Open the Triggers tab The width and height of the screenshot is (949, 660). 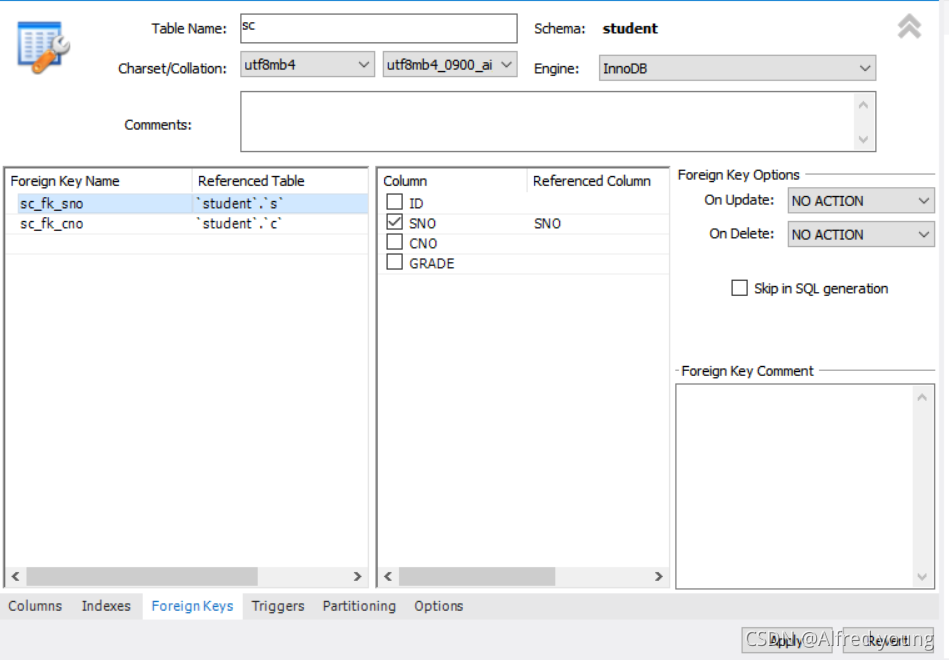point(278,606)
